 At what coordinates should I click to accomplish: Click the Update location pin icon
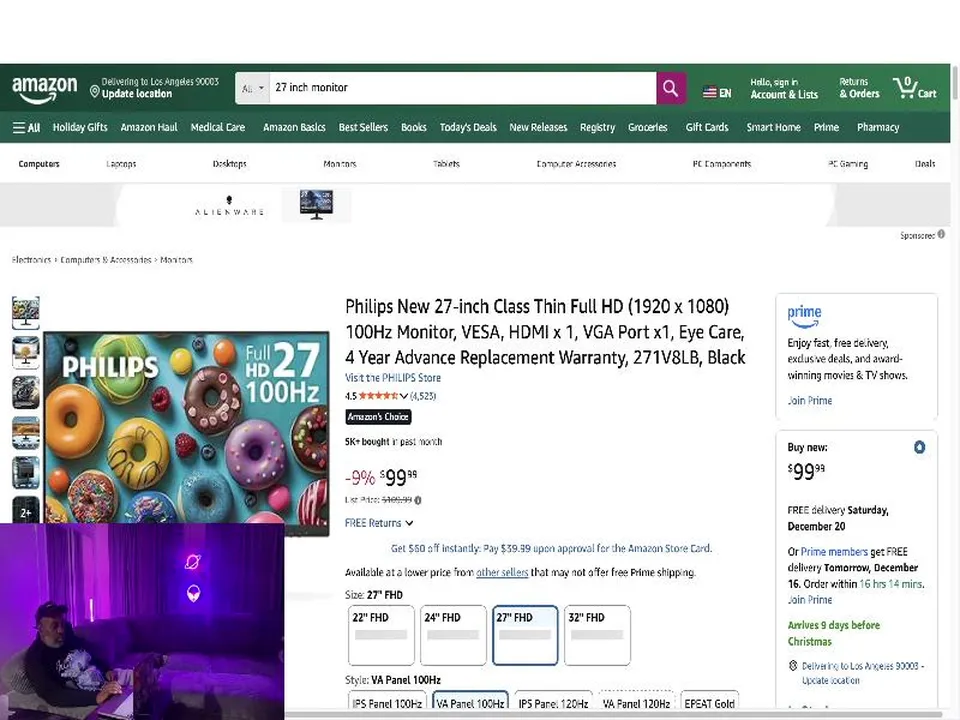point(95,92)
